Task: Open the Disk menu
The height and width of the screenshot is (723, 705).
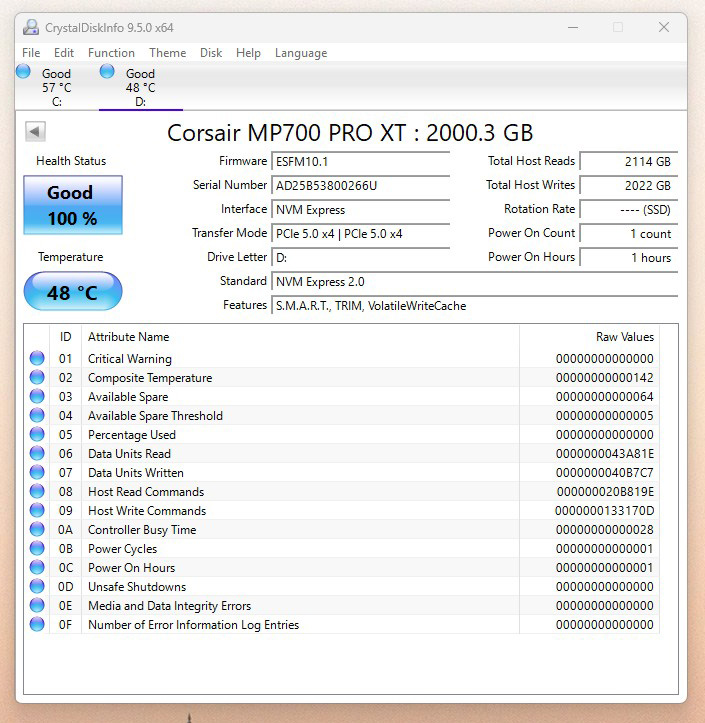Action: point(211,53)
